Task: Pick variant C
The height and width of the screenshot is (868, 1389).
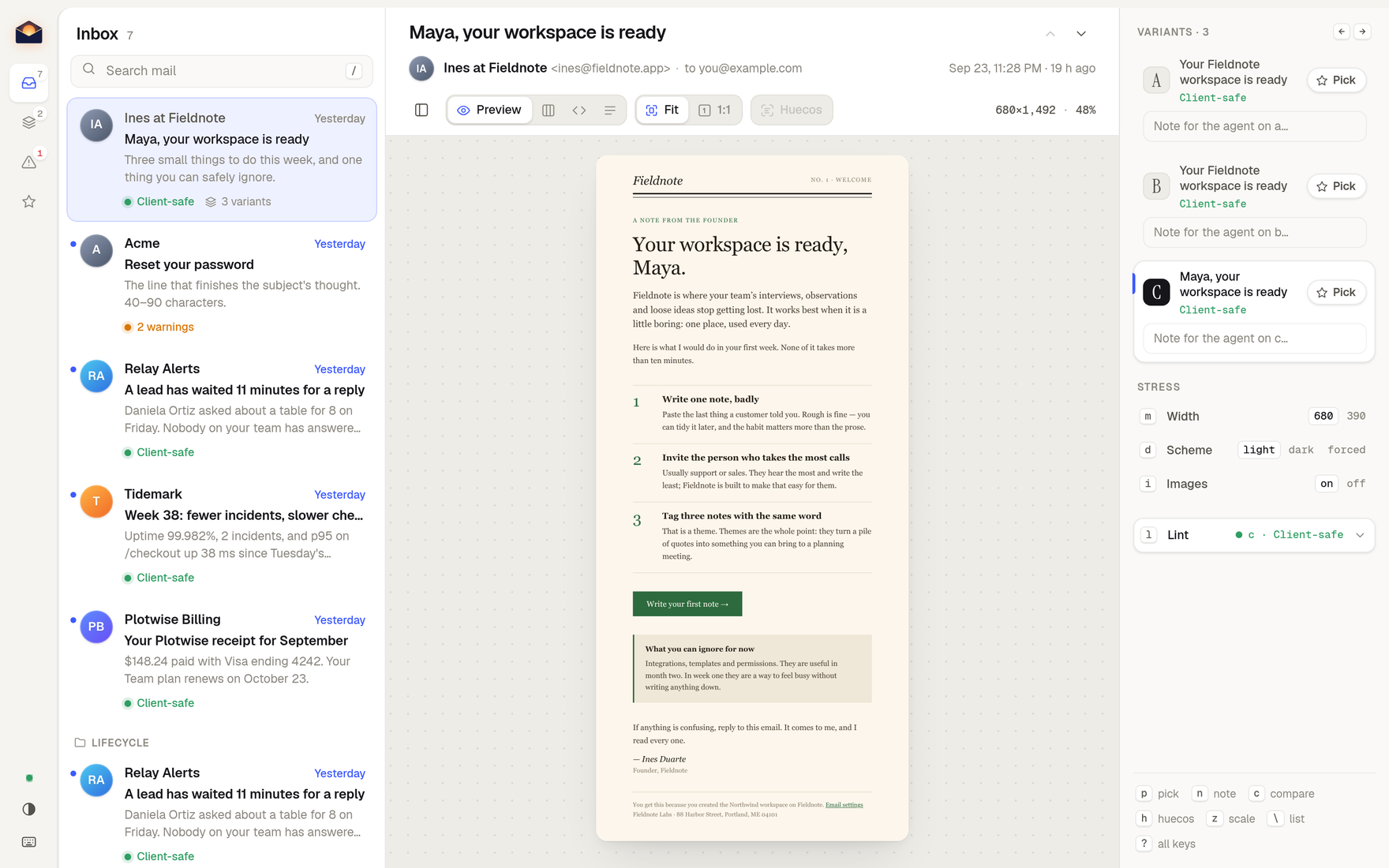Action: pos(1336,292)
